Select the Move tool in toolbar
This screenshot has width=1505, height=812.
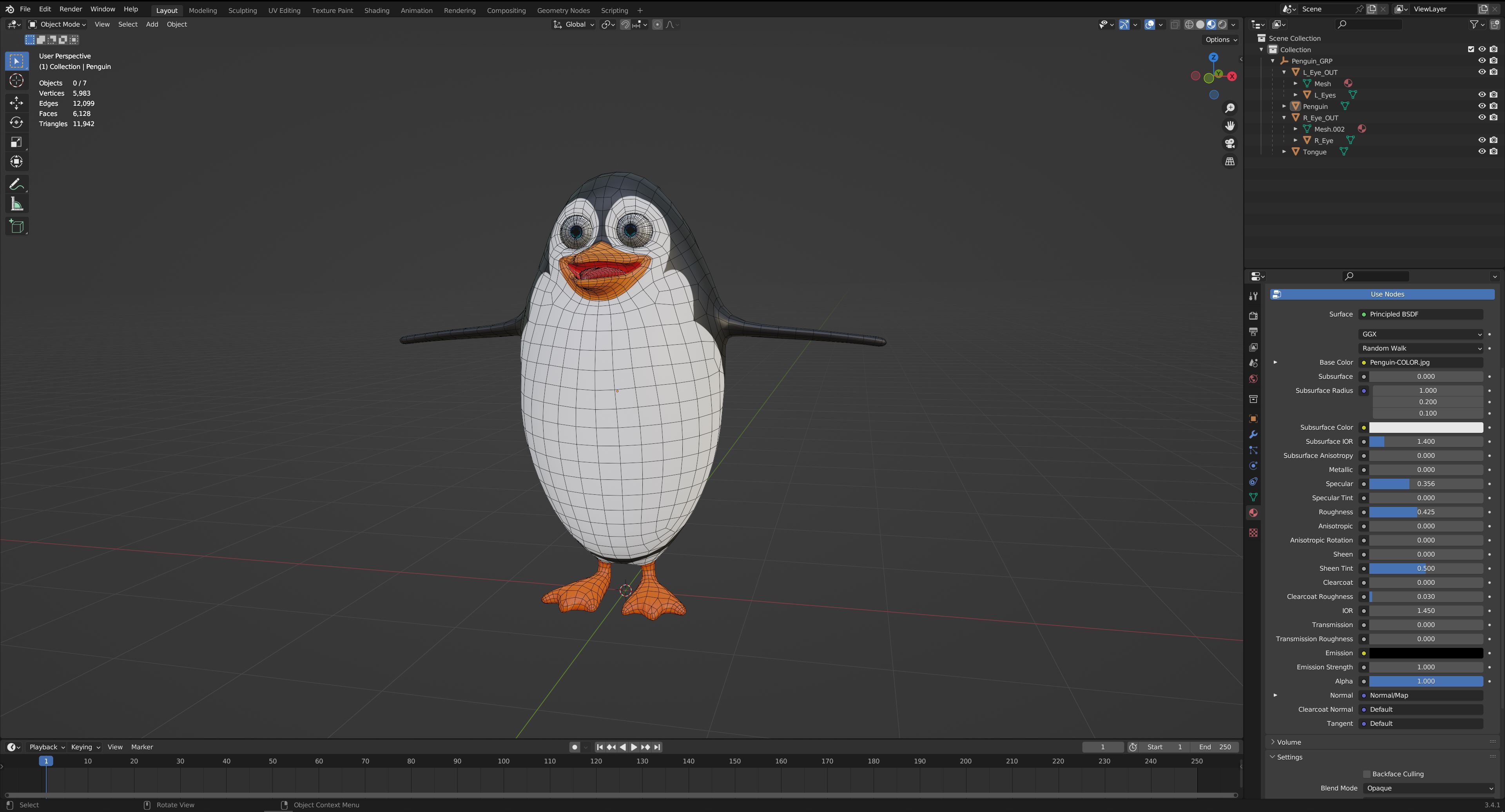(16, 103)
